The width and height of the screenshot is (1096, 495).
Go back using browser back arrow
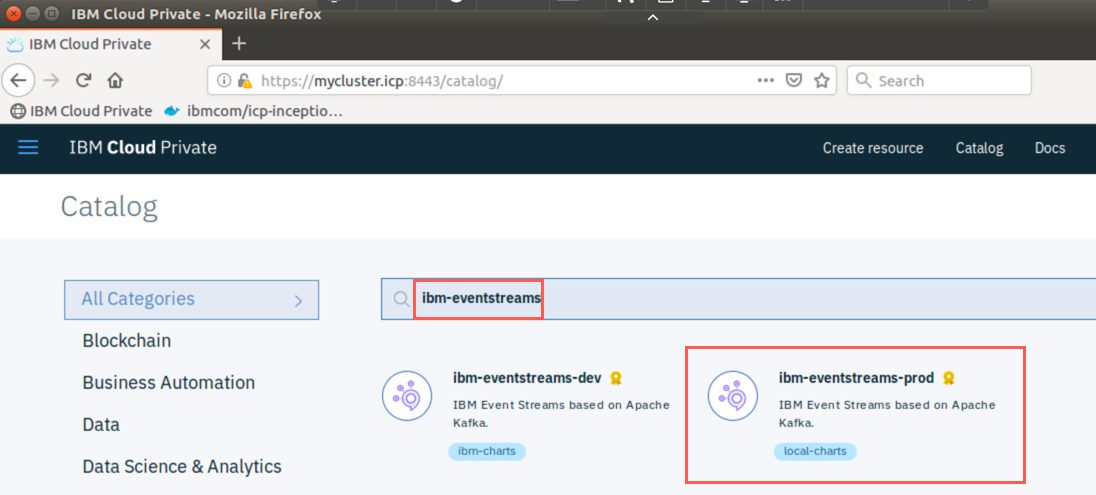click(x=18, y=80)
